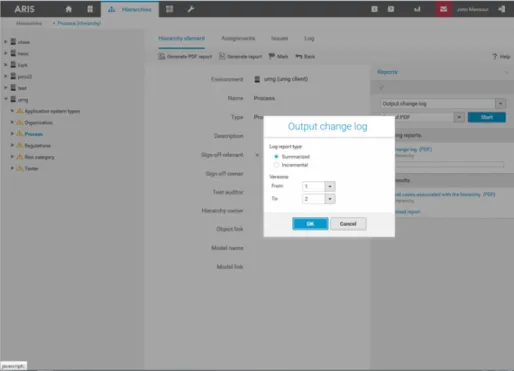
Task: Click the Back arrow icon
Action: click(x=299, y=56)
